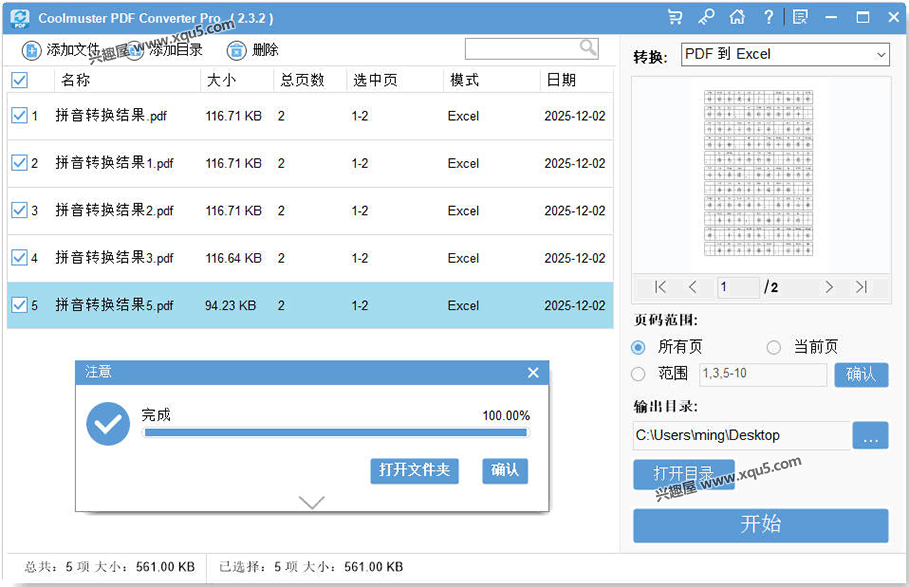Click the browse output directory button
The height and width of the screenshot is (587, 909).
tap(871, 435)
